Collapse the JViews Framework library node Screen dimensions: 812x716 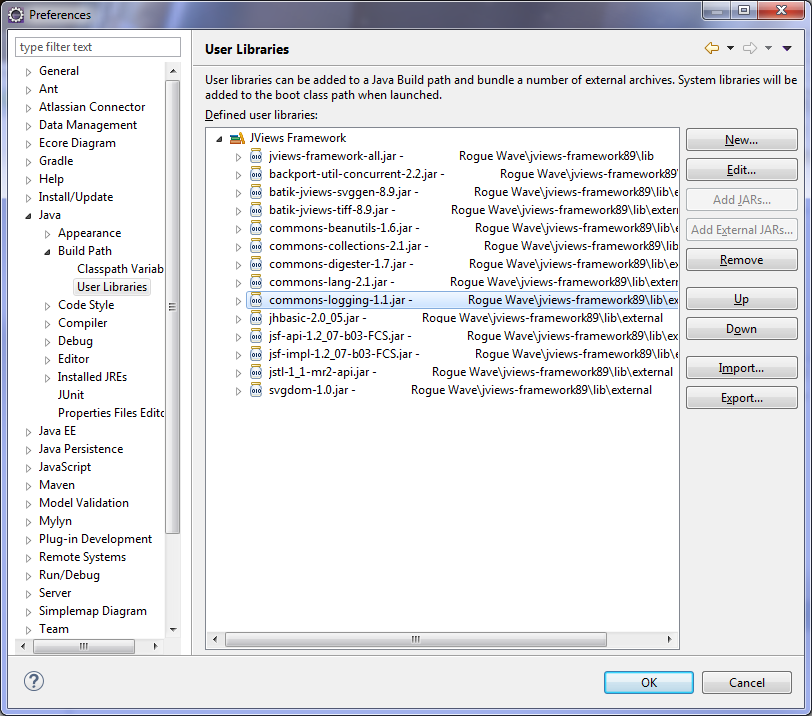click(x=219, y=138)
